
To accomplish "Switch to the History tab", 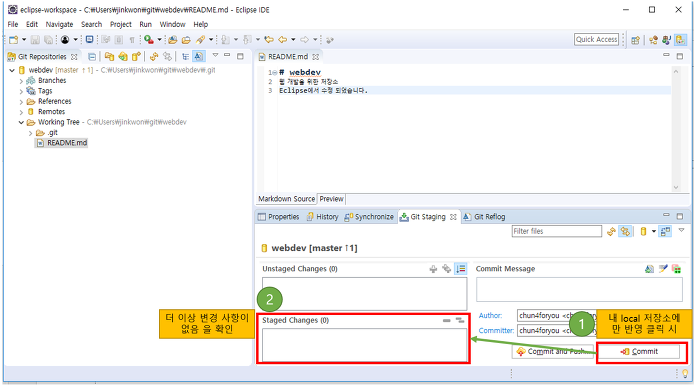I will (x=323, y=217).
